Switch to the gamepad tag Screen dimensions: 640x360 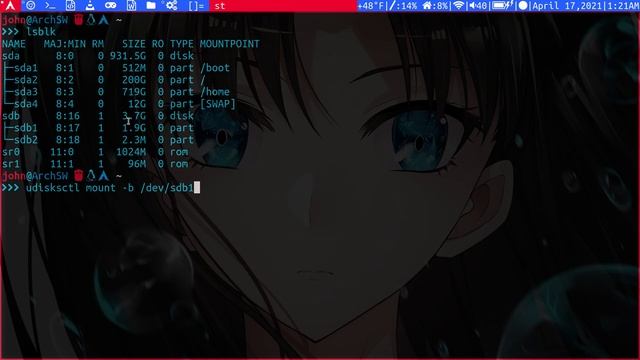coord(111,6)
